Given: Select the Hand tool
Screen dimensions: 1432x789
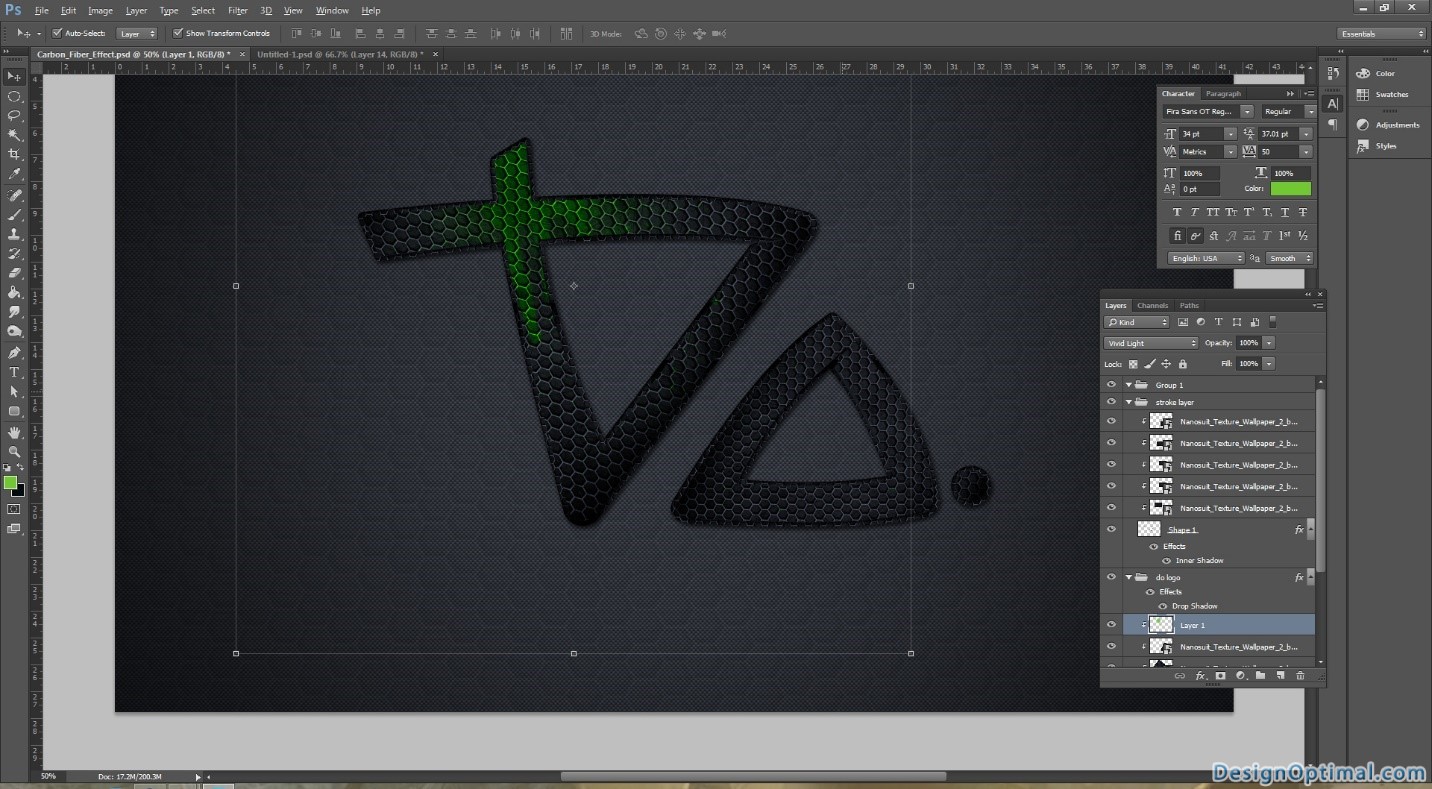Looking at the screenshot, I should (x=14, y=432).
